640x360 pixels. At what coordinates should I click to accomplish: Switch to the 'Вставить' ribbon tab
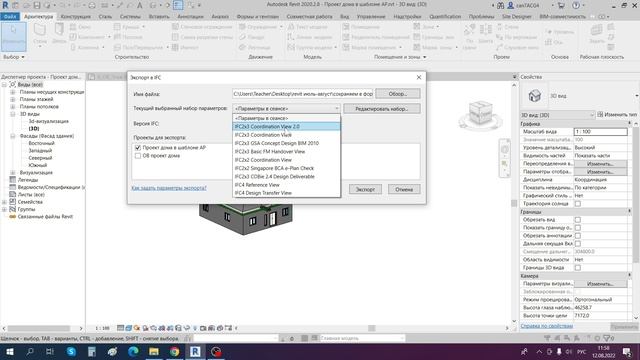click(x=159, y=17)
